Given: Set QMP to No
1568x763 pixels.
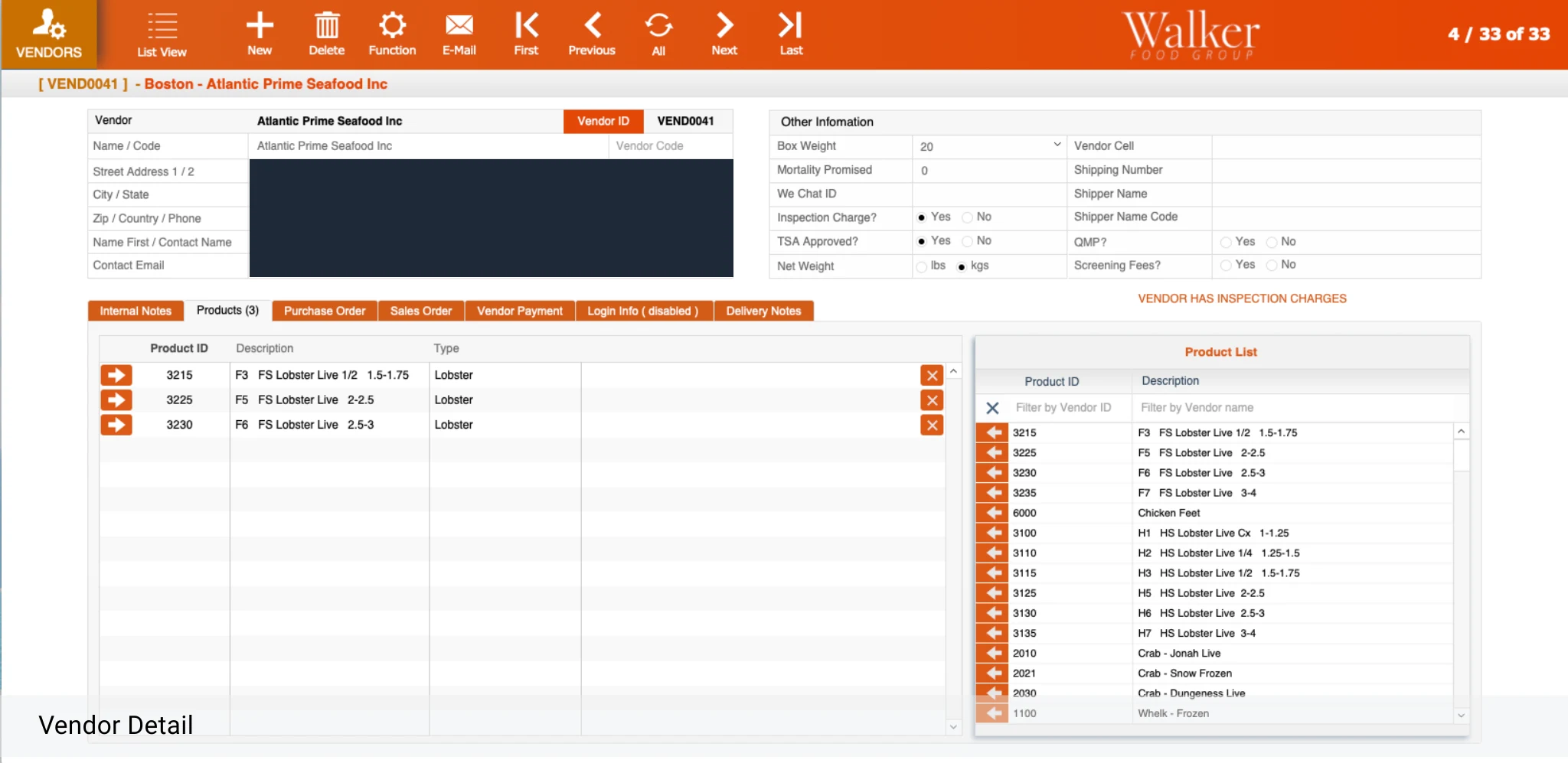Looking at the screenshot, I should pyautogui.click(x=1272, y=243).
